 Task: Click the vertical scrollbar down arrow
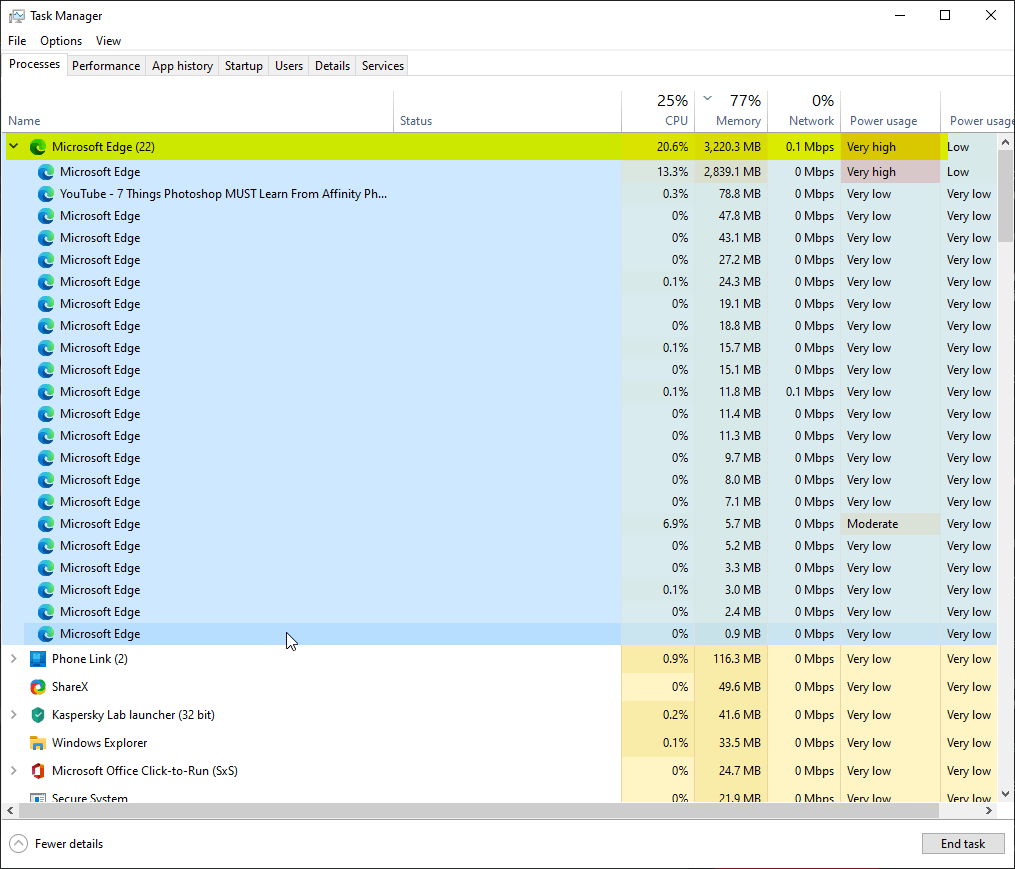pos(1005,794)
